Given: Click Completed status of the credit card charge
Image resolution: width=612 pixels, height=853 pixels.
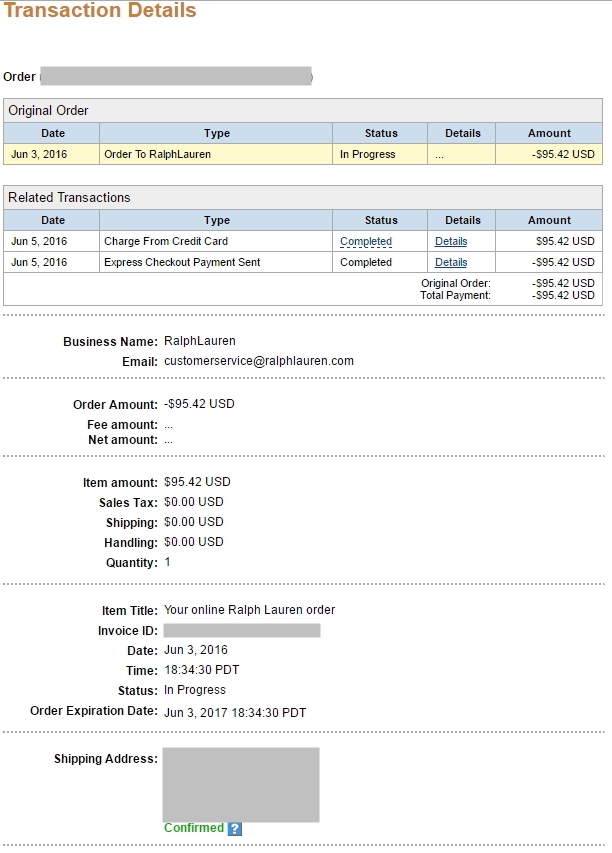Looking at the screenshot, I should point(366,241).
